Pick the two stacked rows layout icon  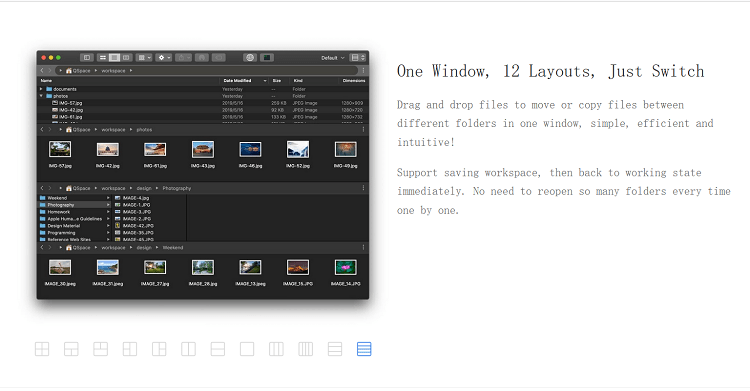coord(218,349)
